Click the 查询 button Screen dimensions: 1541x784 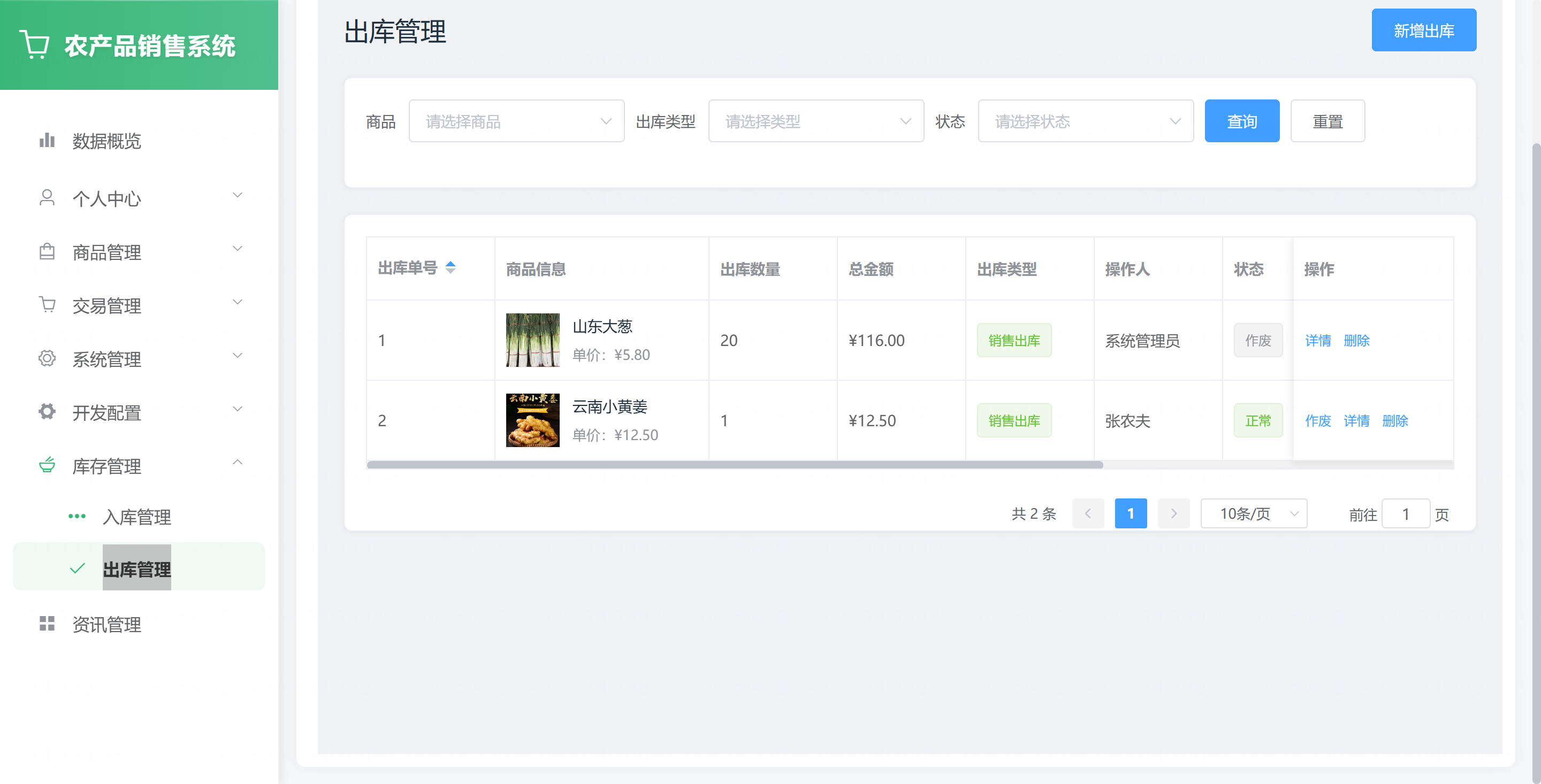click(x=1242, y=121)
